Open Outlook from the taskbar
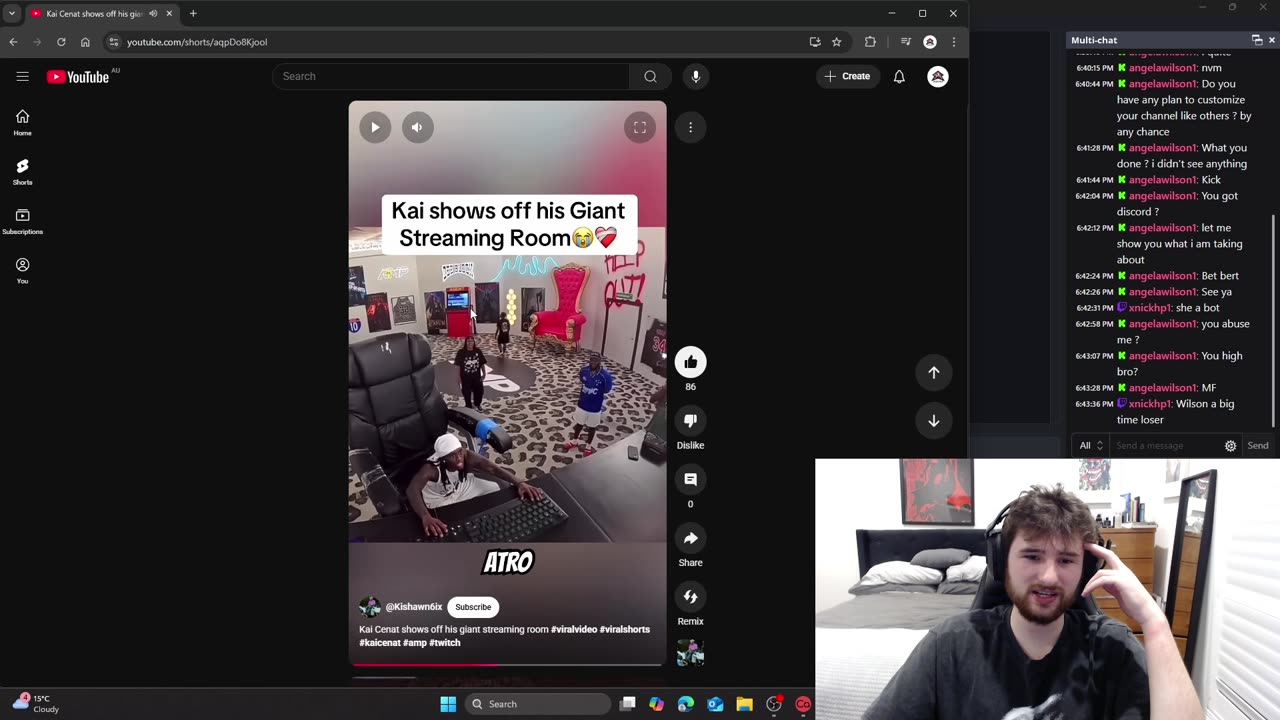1280x720 pixels. (x=715, y=704)
